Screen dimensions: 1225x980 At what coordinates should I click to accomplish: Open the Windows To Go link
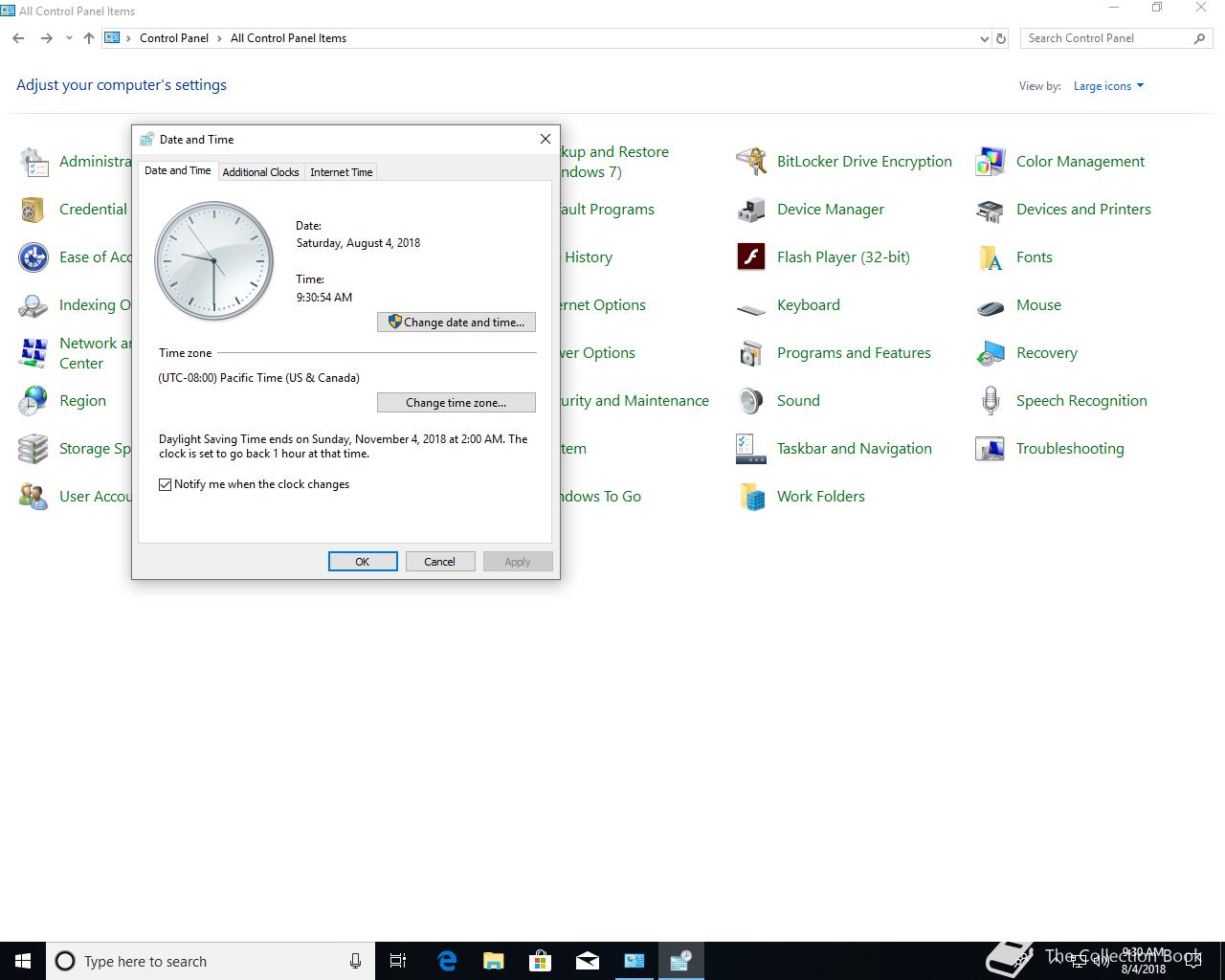tap(601, 497)
